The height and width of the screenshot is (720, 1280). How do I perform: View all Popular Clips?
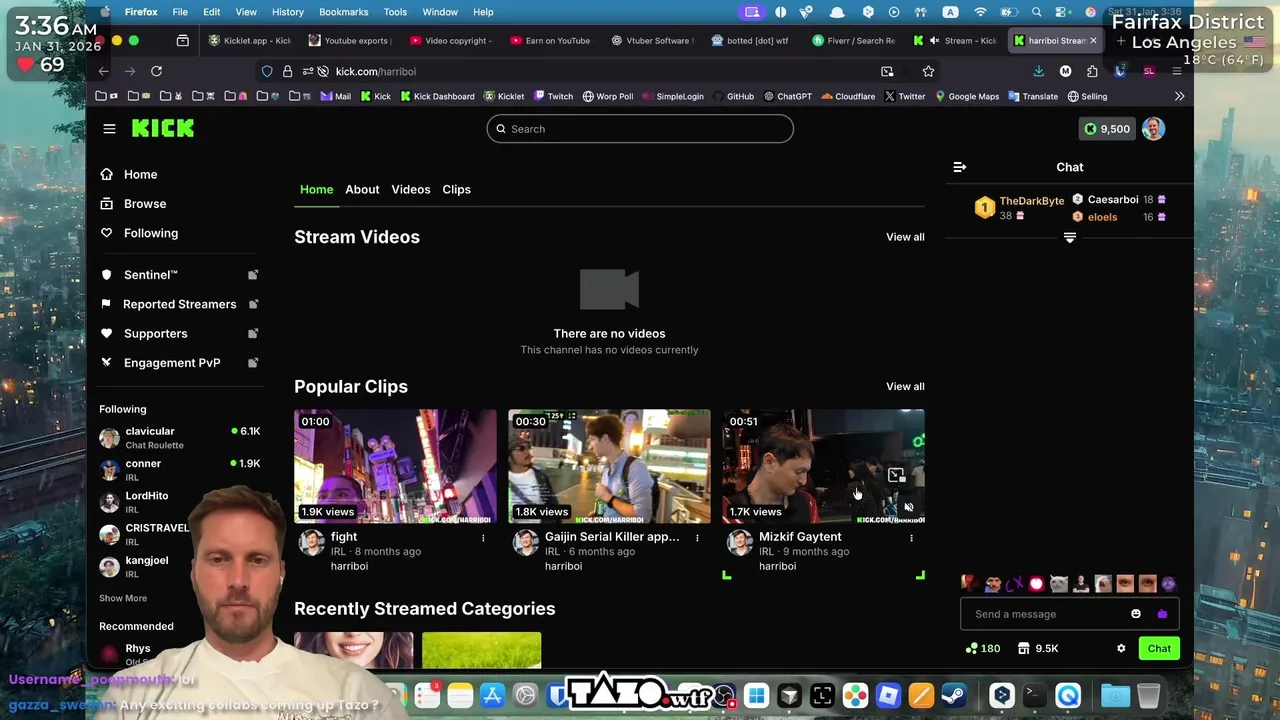(905, 386)
